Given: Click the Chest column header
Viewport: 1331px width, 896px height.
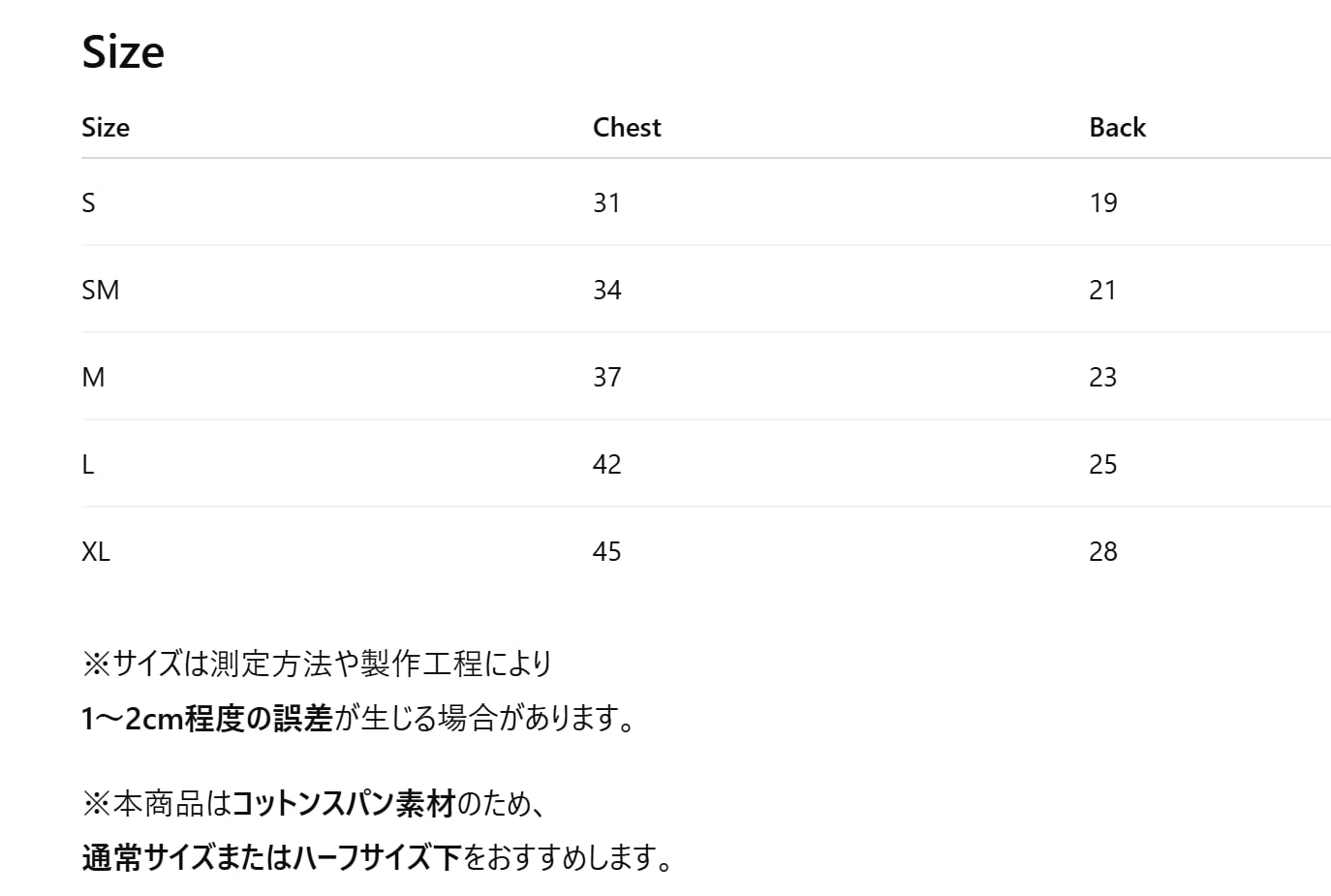Looking at the screenshot, I should [x=627, y=128].
